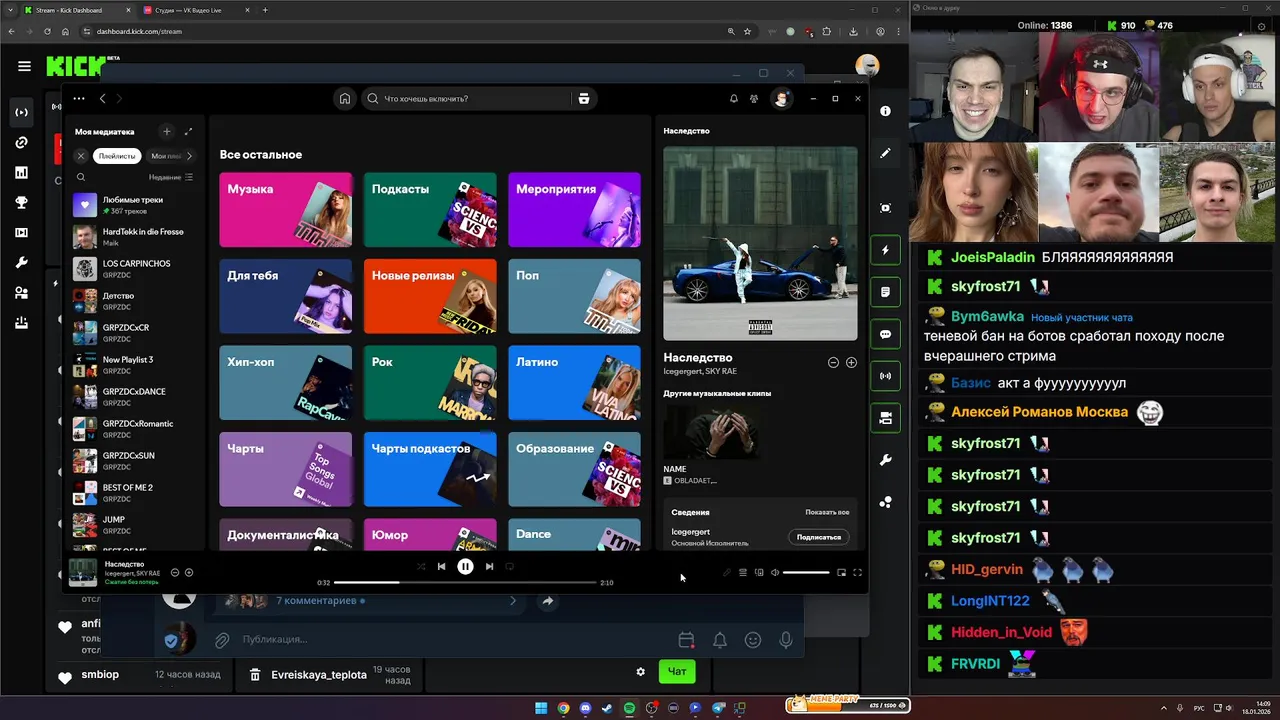Screen dimensions: 1280x720
Task: Click in Spotify search field
Action: click(467, 98)
